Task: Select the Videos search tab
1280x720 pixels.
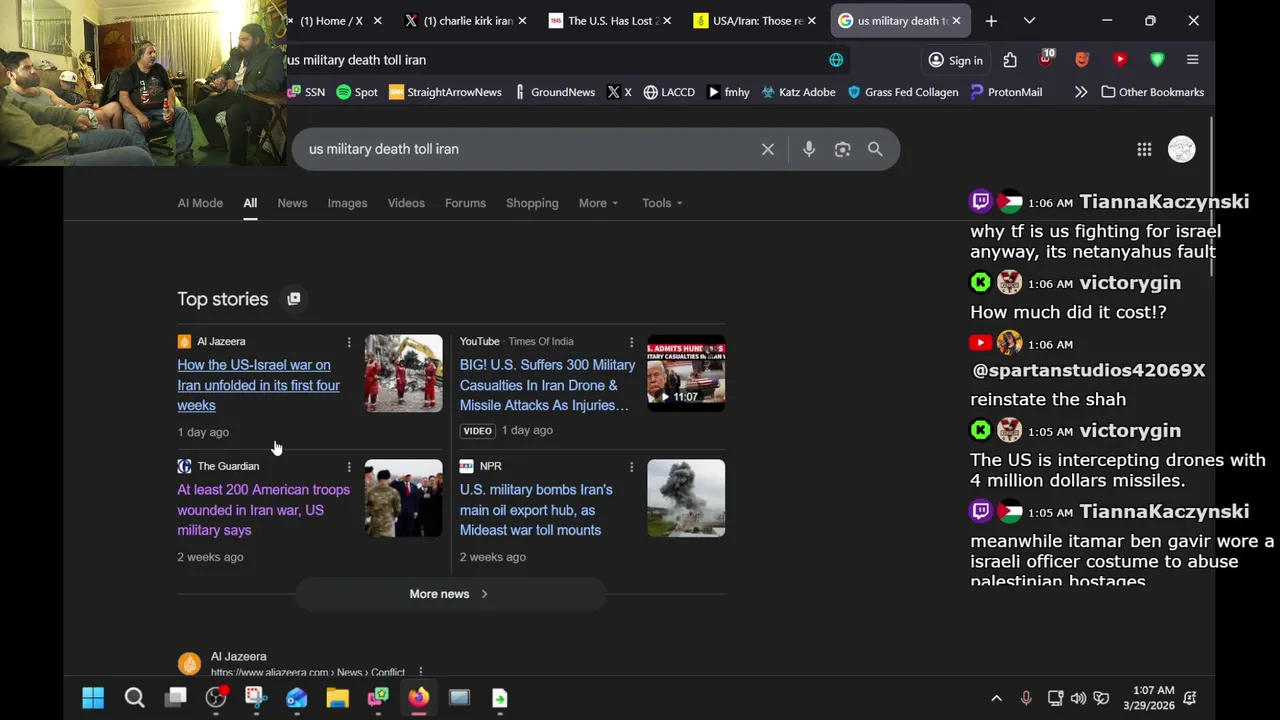Action: [x=406, y=203]
